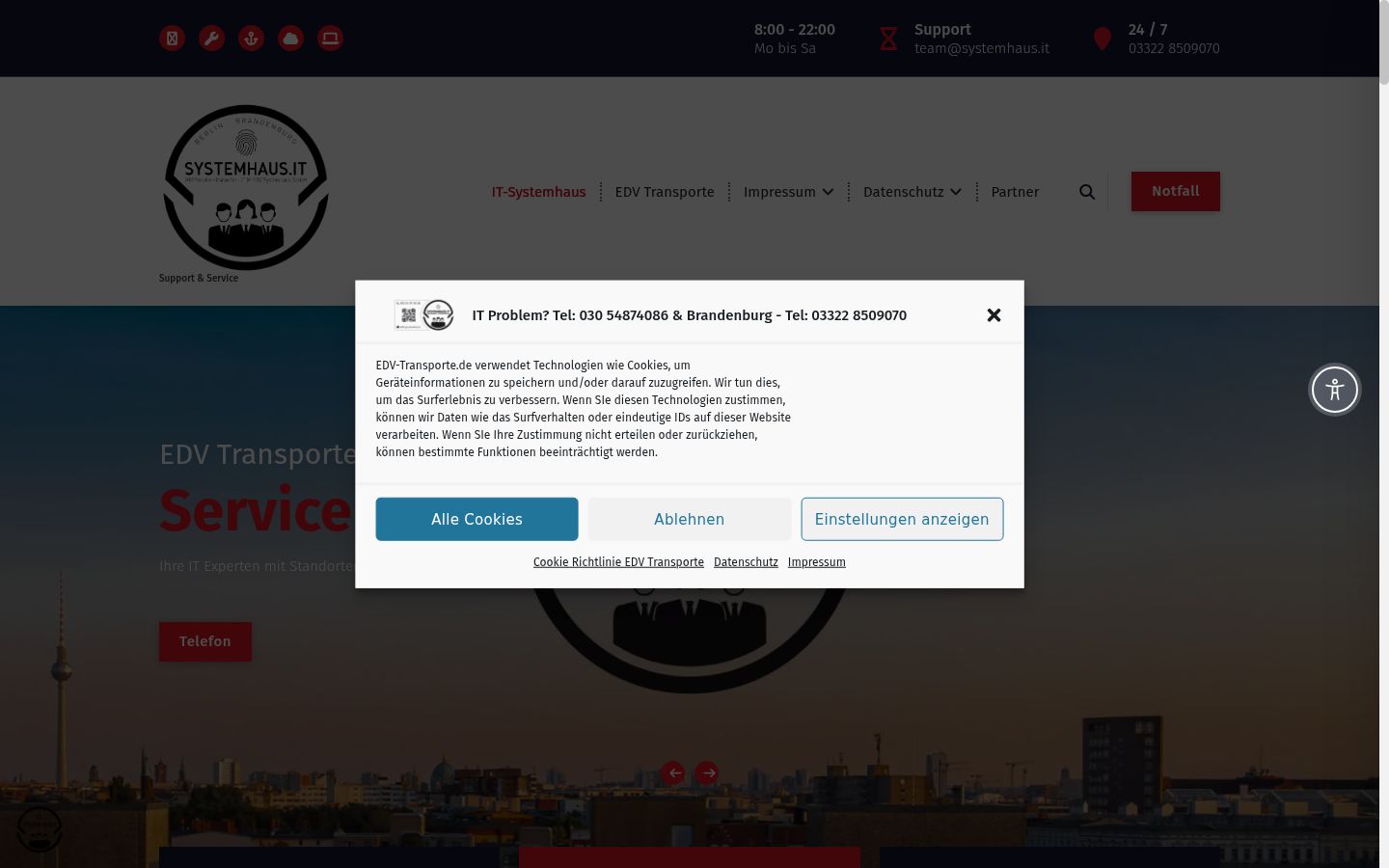Open the IT-Systemhaus menu item
Screen dimensions: 1389x868
click(x=538, y=192)
